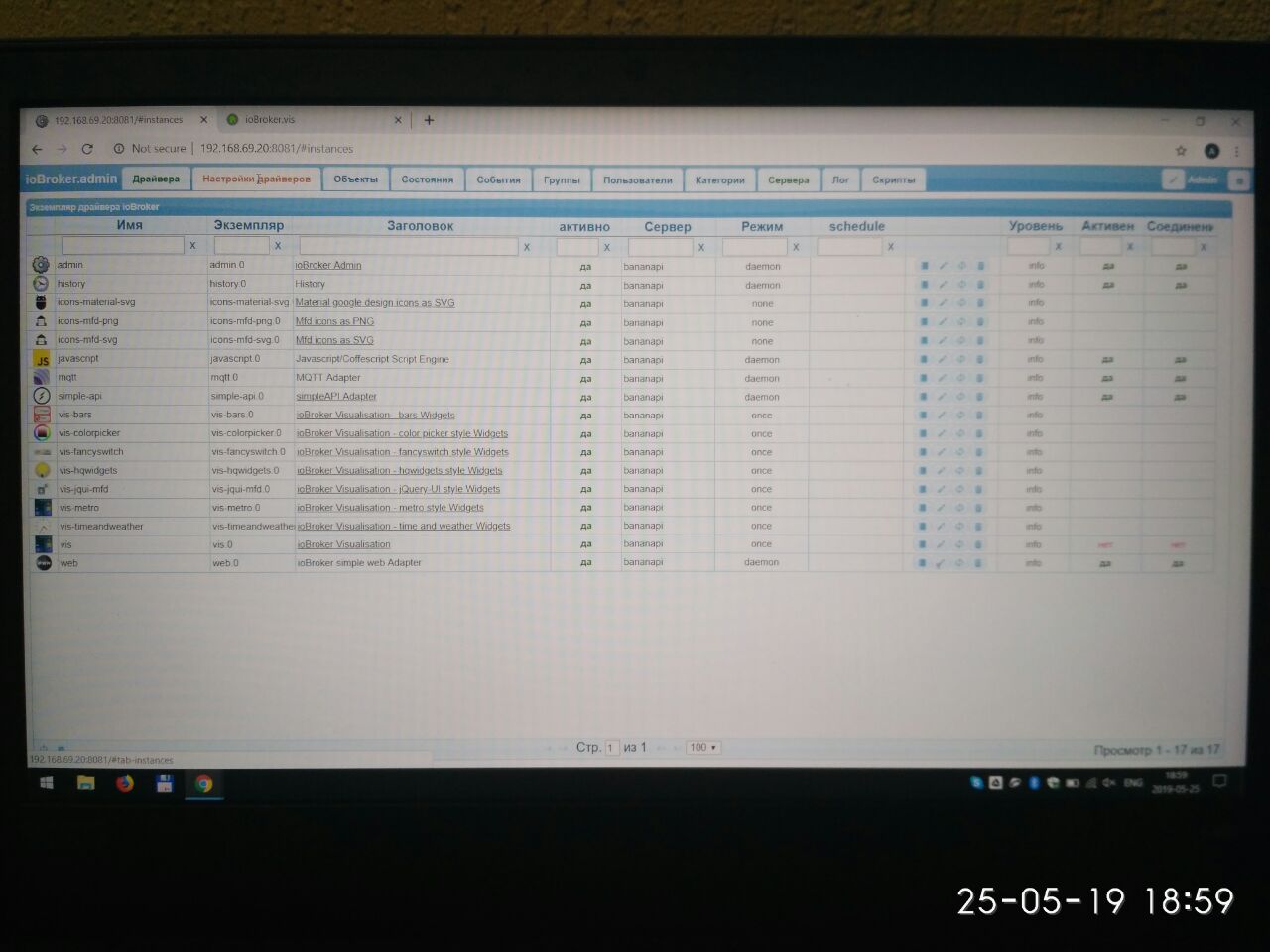This screenshot has width=1270, height=952.
Task: Switch to the События tab
Action: (x=498, y=180)
